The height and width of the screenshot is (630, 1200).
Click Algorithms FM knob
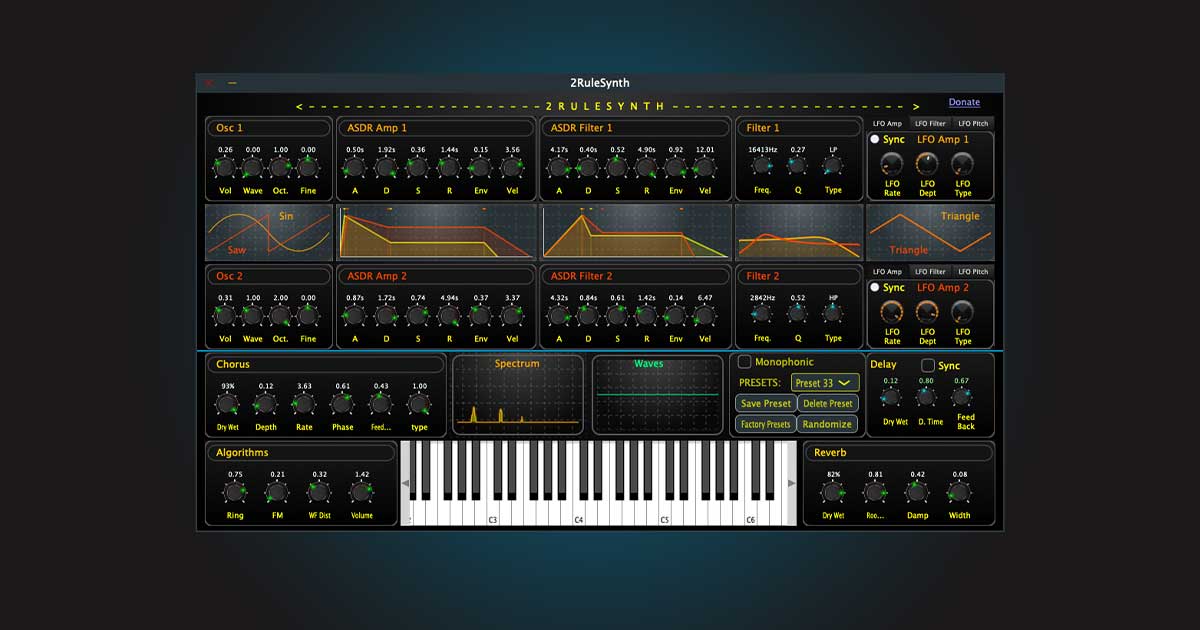tap(277, 492)
